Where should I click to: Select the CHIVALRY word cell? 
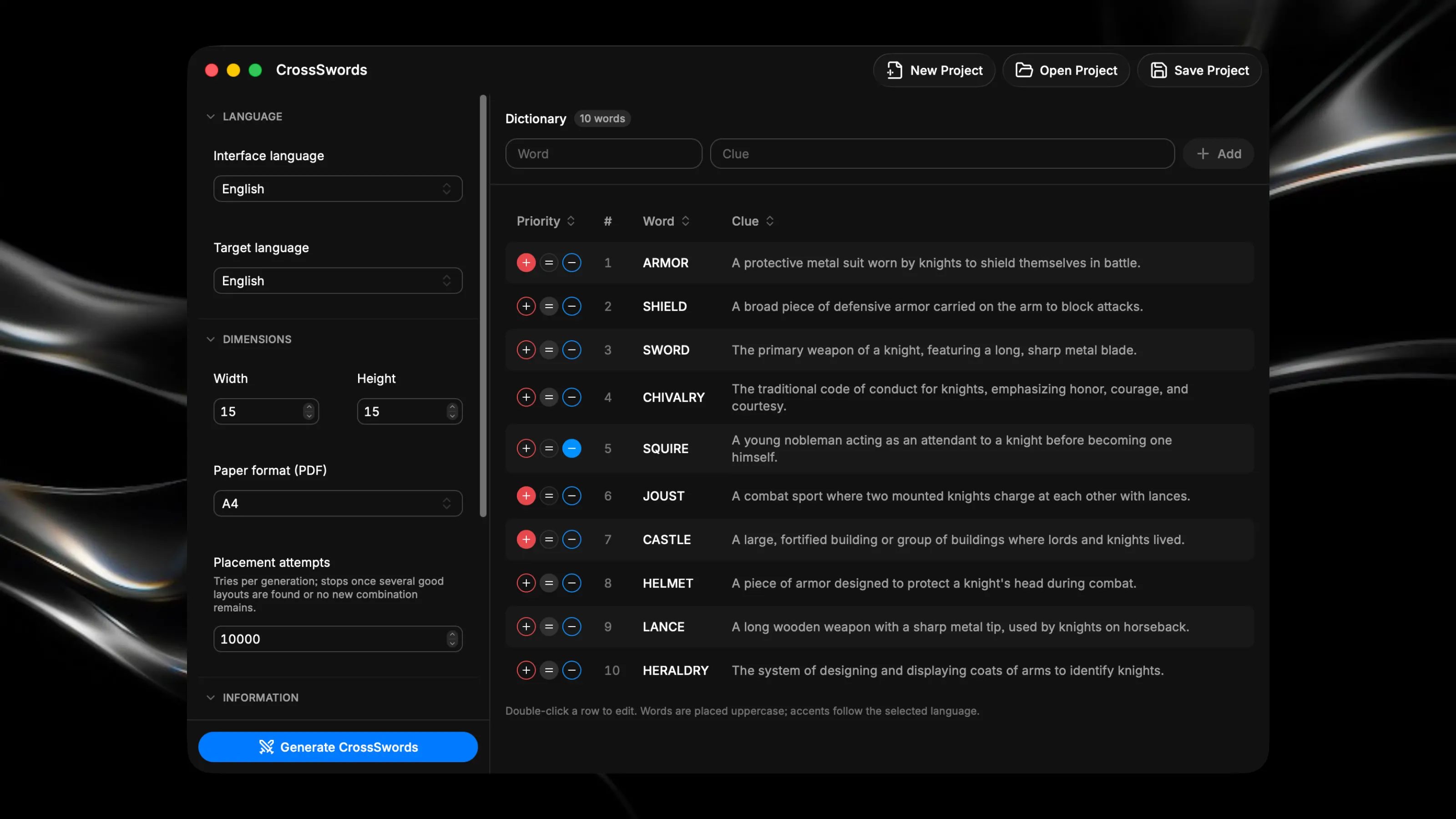point(674,397)
